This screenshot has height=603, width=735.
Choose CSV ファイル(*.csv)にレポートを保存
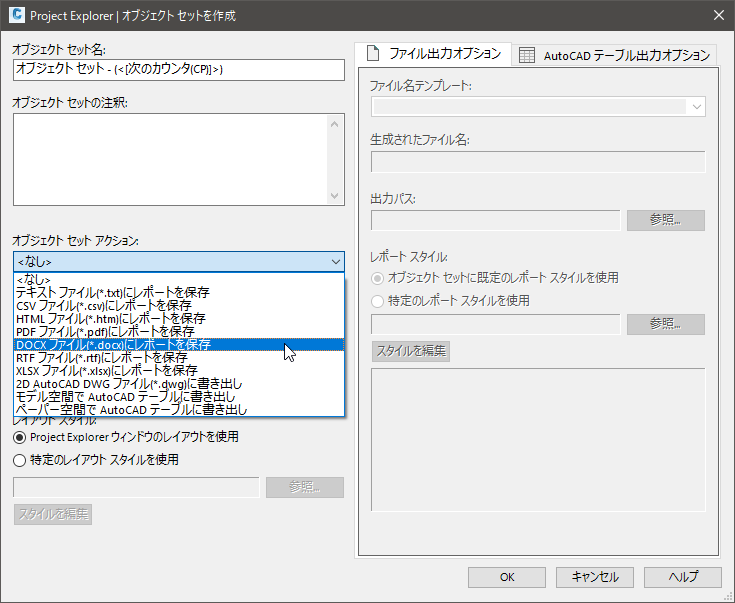click(x=179, y=305)
